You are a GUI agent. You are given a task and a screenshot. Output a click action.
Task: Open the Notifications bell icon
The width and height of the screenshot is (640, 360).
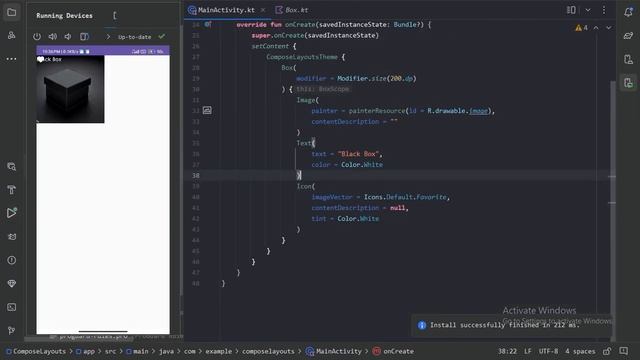coord(629,12)
